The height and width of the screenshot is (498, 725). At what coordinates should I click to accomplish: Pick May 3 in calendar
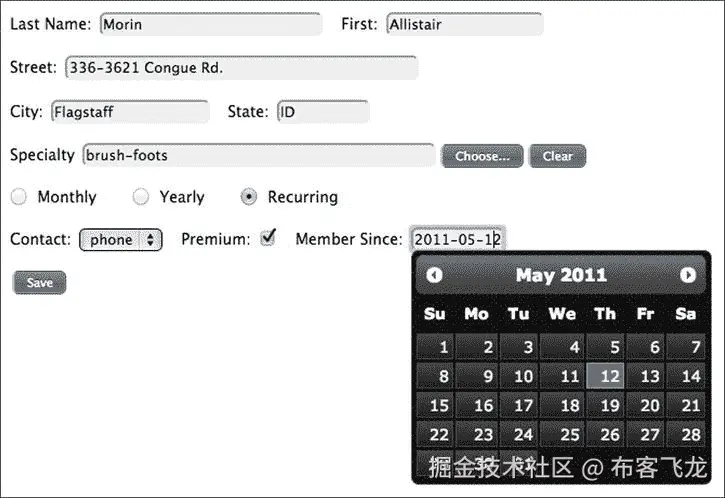(x=519, y=347)
